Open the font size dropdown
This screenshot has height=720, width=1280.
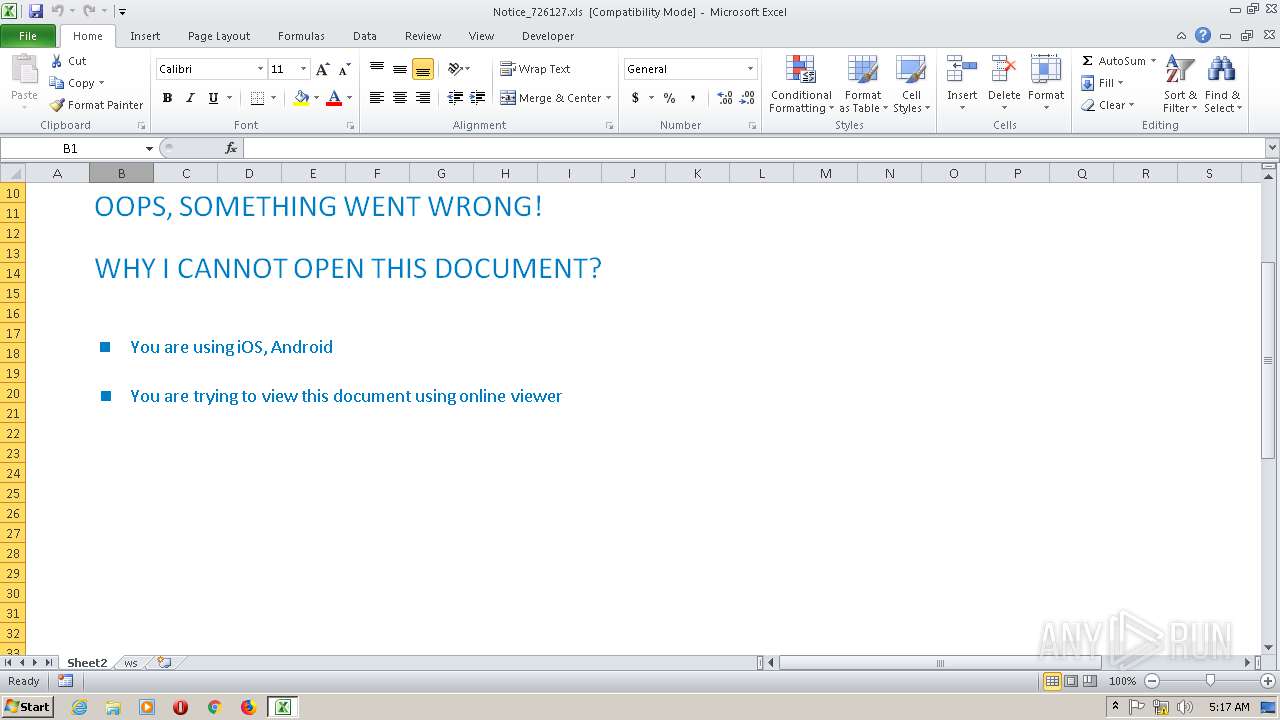click(x=303, y=69)
